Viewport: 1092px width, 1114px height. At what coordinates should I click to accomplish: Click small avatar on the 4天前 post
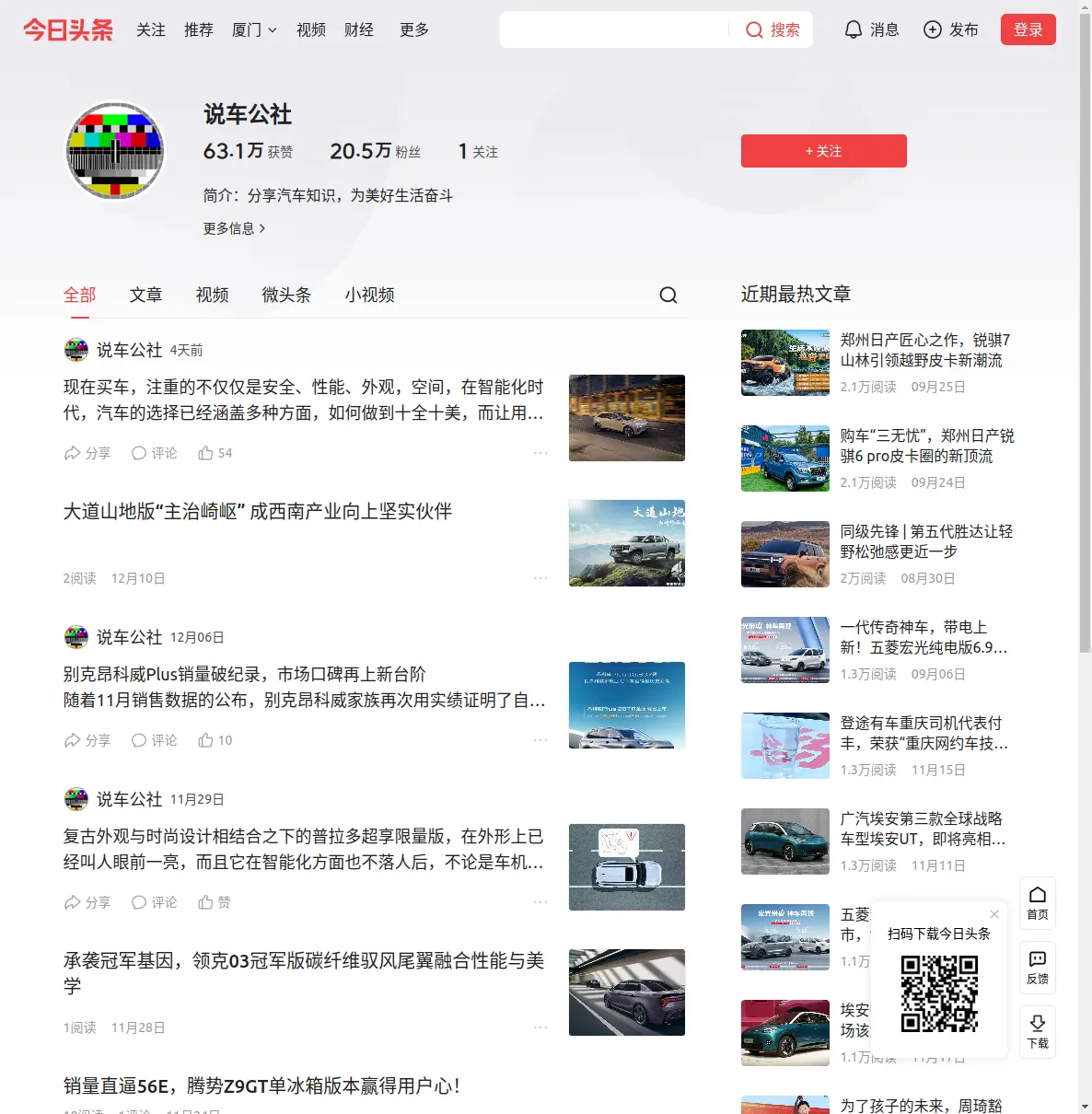tap(76, 350)
